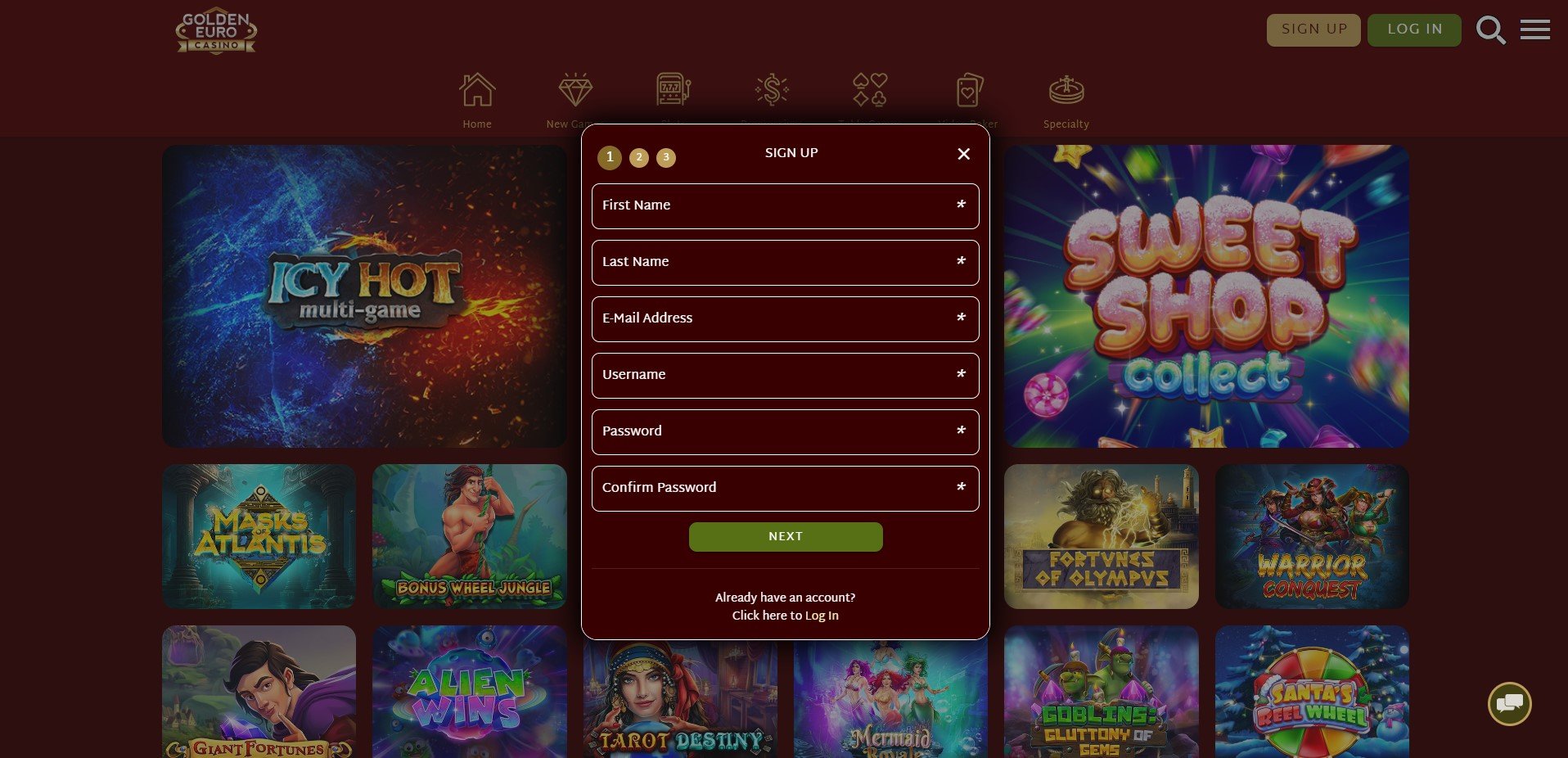This screenshot has width=1568, height=758.
Task: Focus the First Name field
Action: [x=786, y=206]
